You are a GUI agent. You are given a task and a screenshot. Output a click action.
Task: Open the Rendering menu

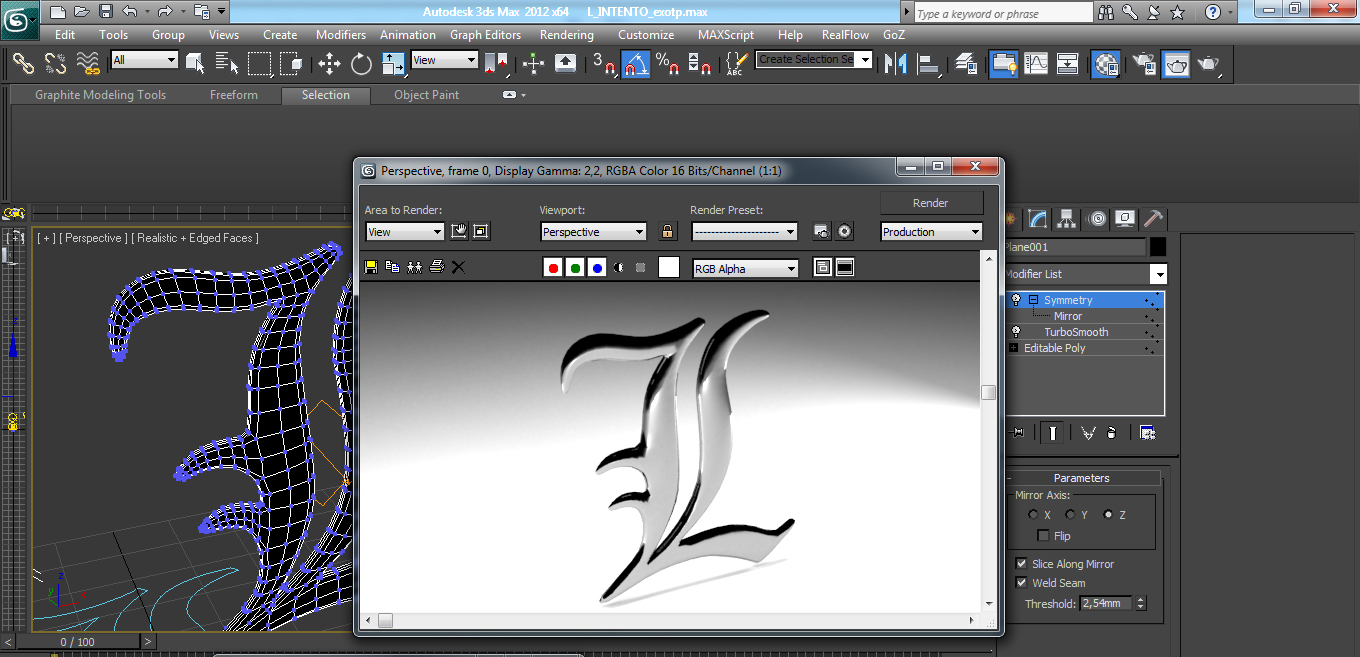(567, 34)
